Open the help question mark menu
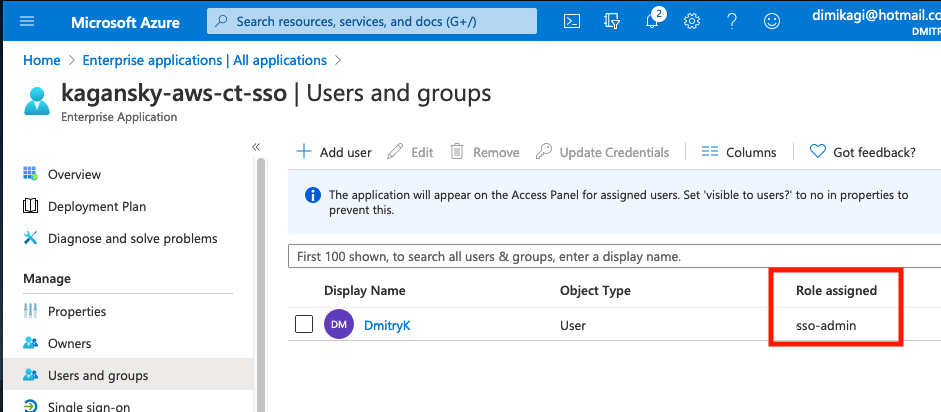Image resolution: width=941 pixels, height=412 pixels. coord(732,20)
